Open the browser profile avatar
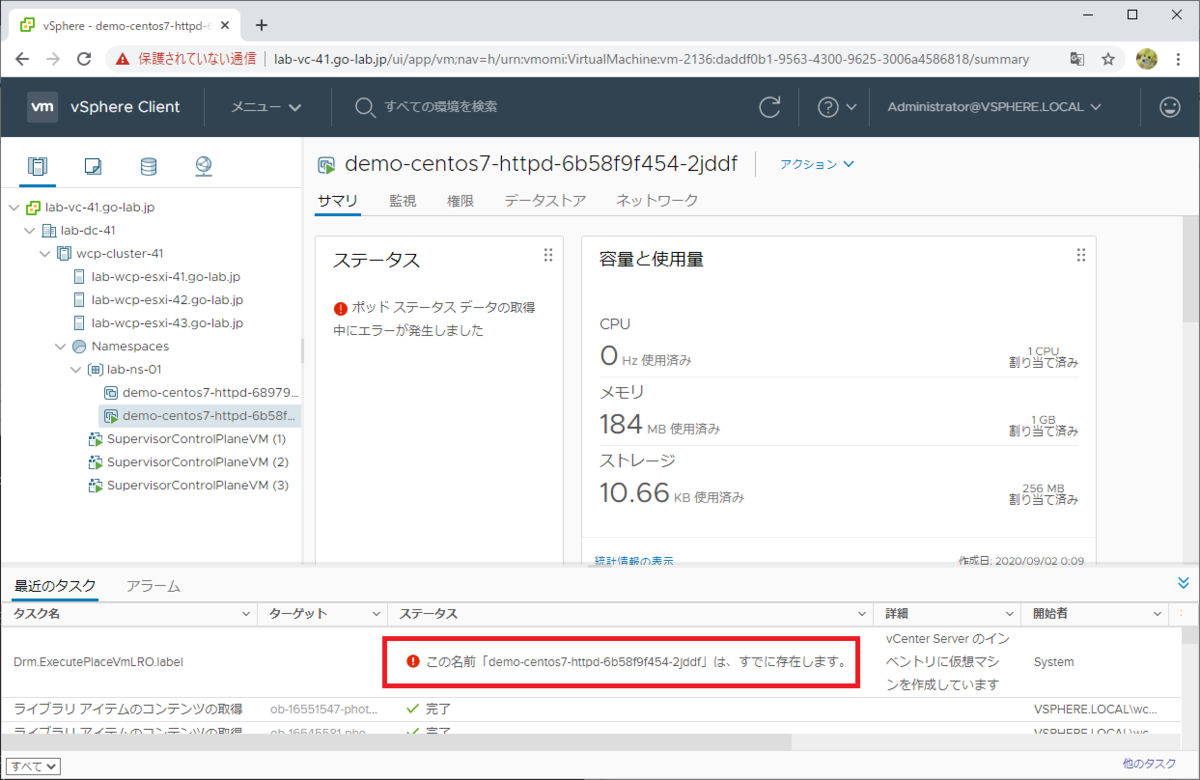 1146,59
